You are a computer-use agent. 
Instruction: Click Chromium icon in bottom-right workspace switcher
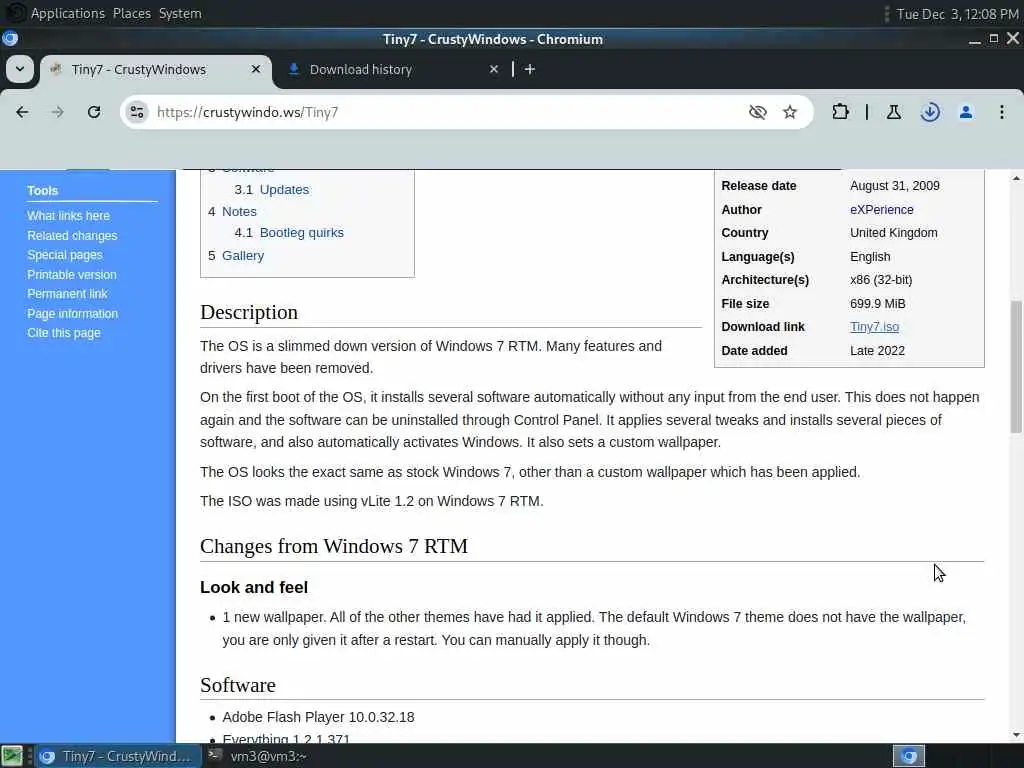tap(909, 756)
